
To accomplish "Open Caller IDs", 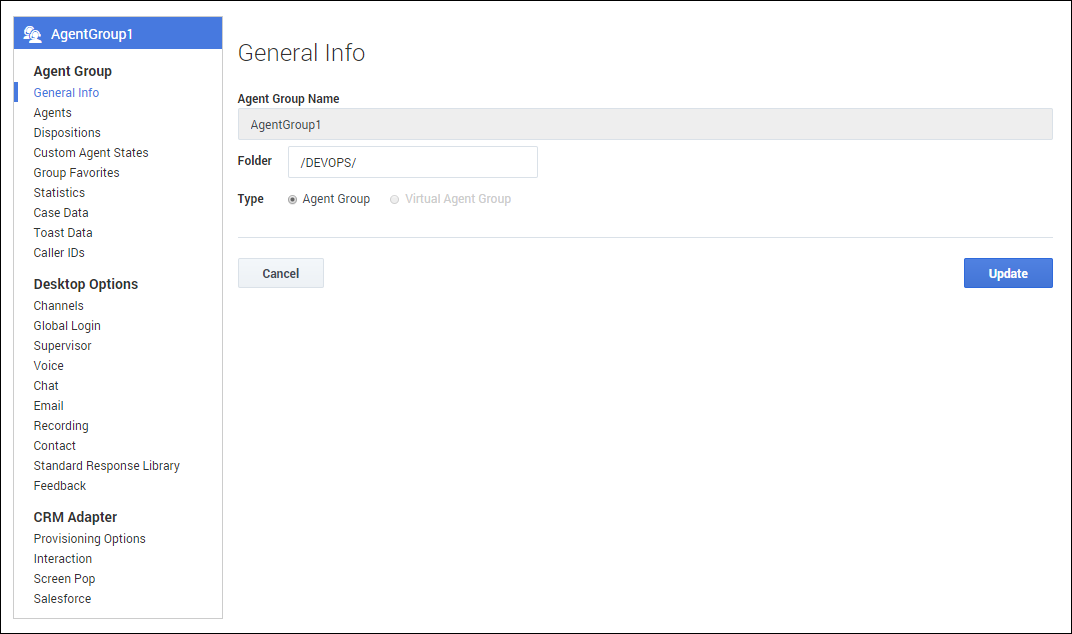I will click(x=59, y=252).
